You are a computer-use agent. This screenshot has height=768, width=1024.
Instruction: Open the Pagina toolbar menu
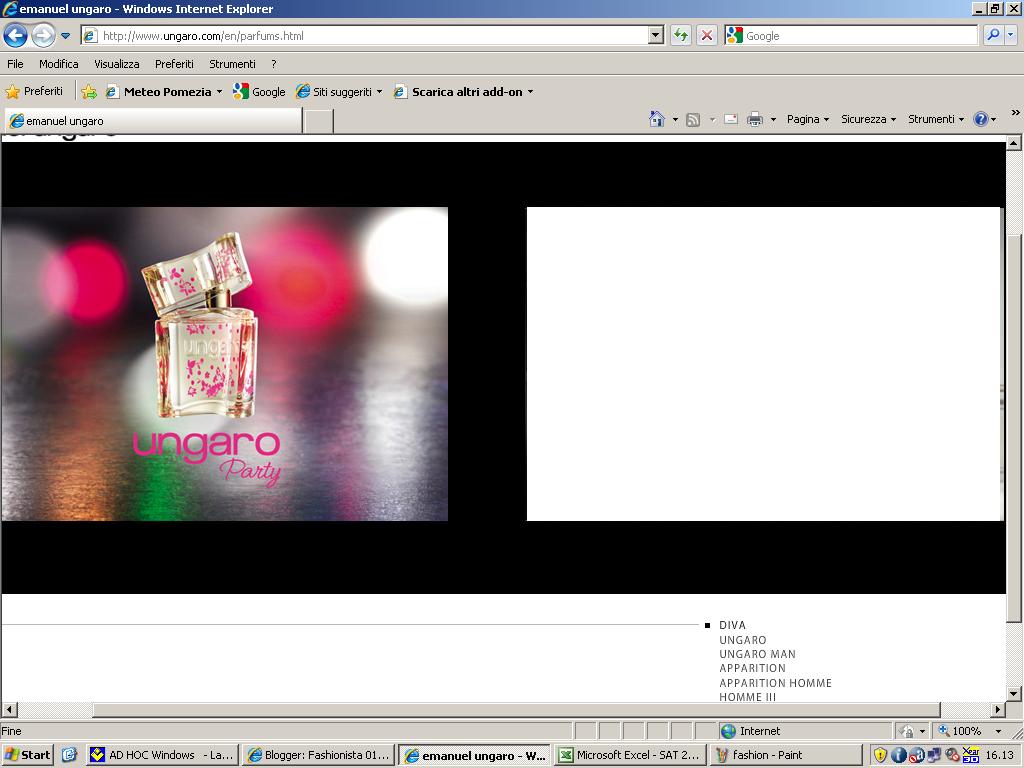point(808,119)
